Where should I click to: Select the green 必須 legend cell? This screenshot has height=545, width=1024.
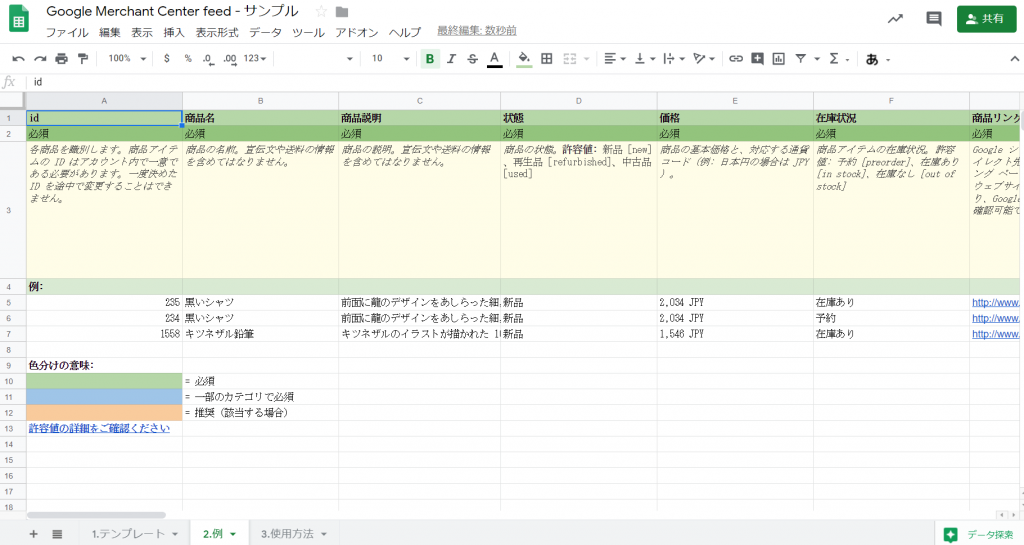point(104,381)
